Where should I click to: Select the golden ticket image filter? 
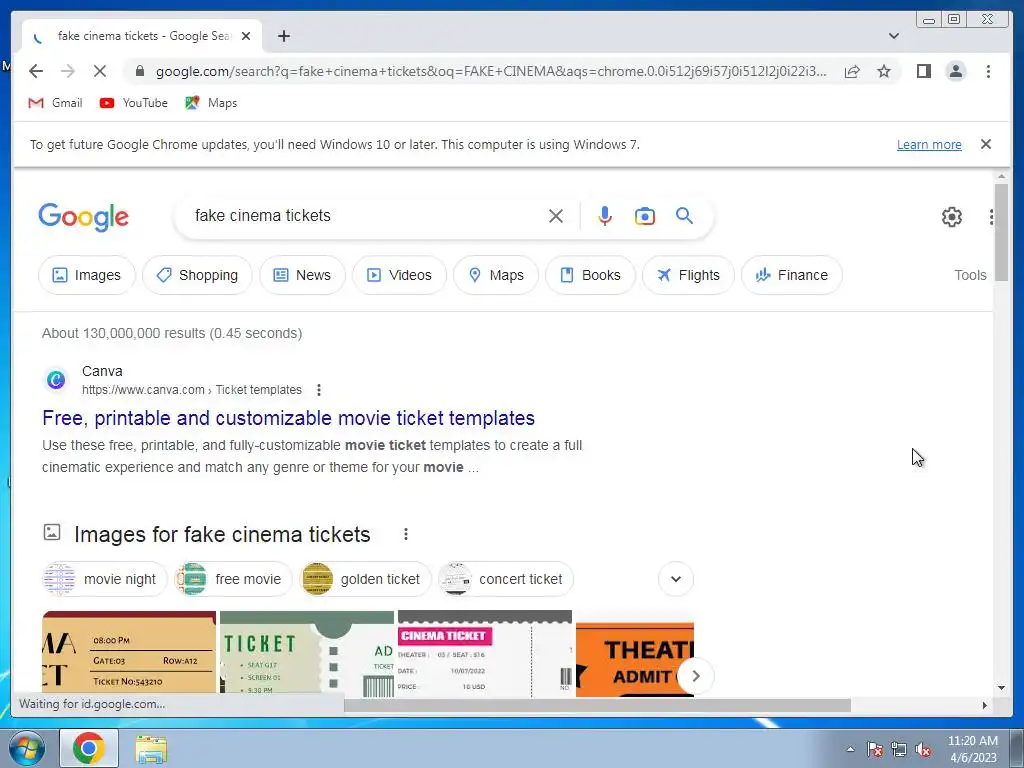pos(365,579)
